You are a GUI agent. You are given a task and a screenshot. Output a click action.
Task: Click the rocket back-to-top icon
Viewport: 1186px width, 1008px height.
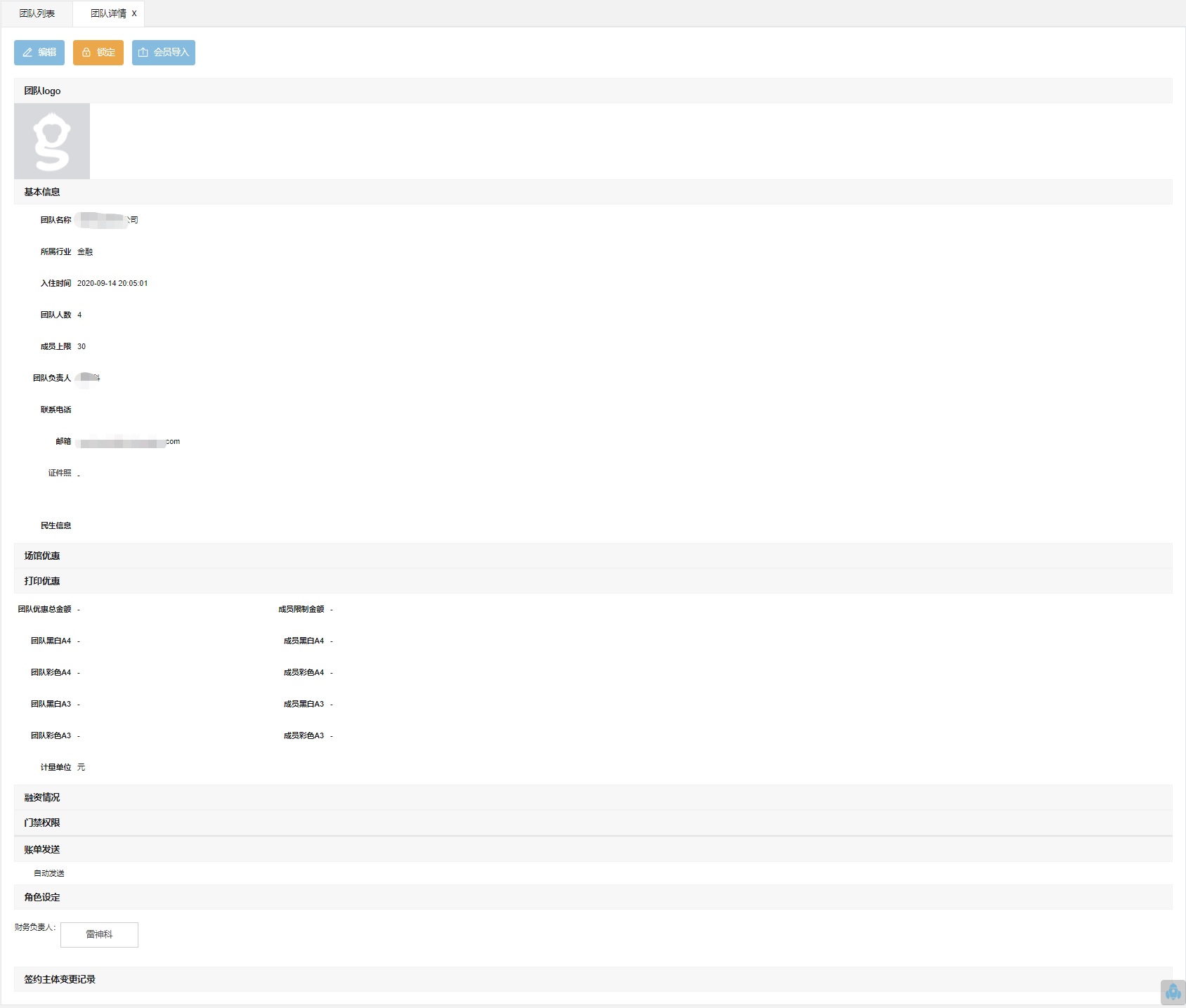pyautogui.click(x=1173, y=992)
